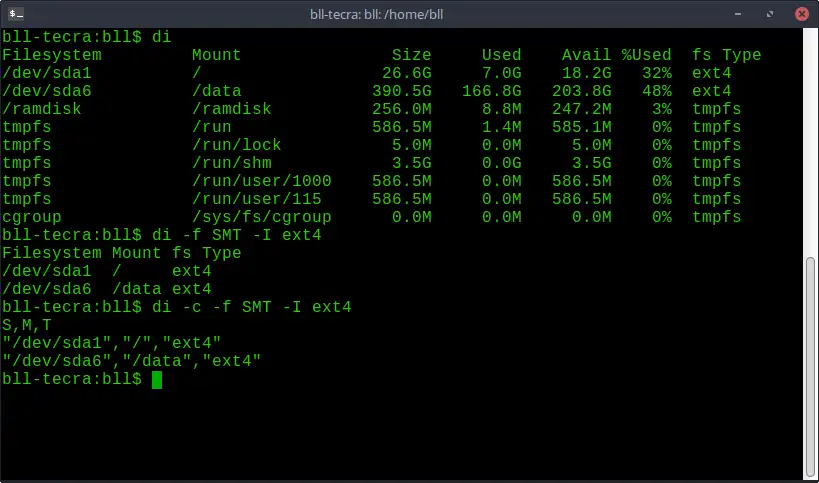Viewport: 819px width, 483px height.
Task: Select the 'Filesystem' column header in first table
Action: (52, 55)
